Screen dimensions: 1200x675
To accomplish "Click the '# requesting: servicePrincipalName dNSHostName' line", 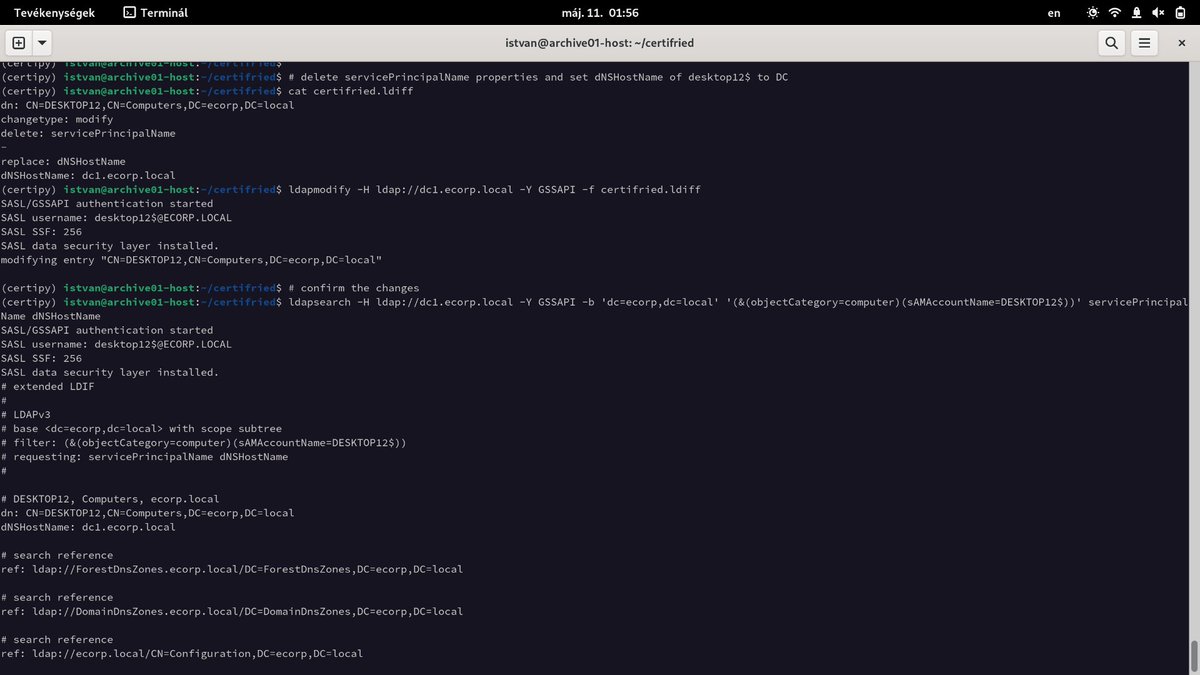I will tap(144, 456).
